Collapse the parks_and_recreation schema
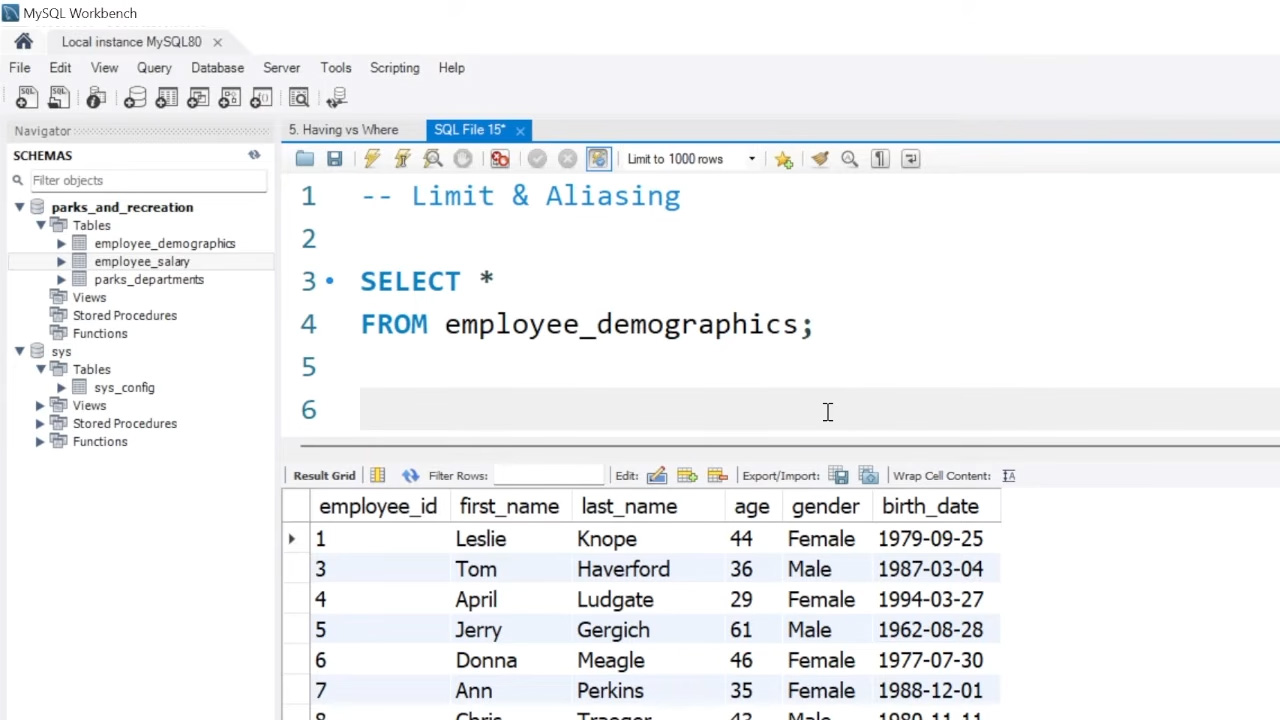This screenshot has width=1280, height=720. [x=19, y=207]
